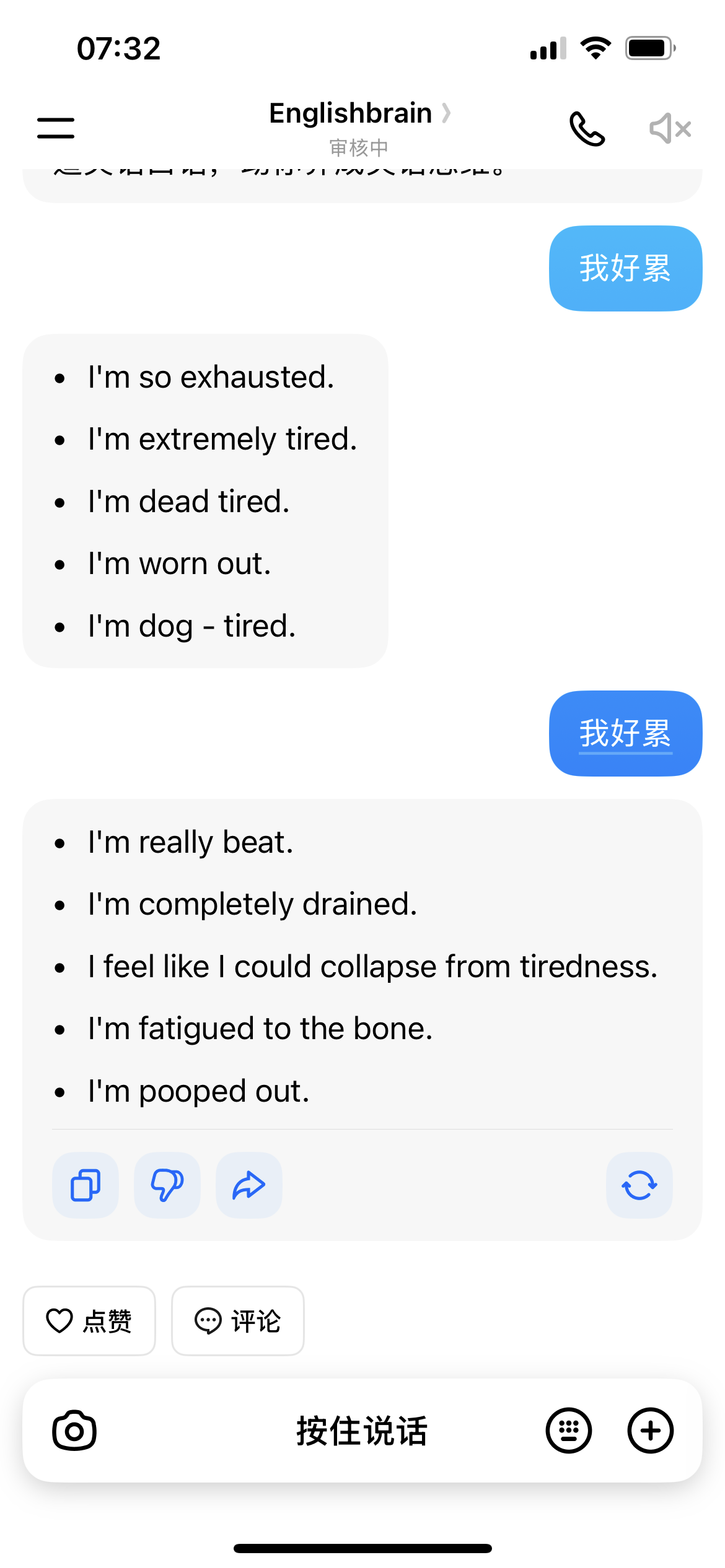Tap the 点赞 like button

point(89,1320)
